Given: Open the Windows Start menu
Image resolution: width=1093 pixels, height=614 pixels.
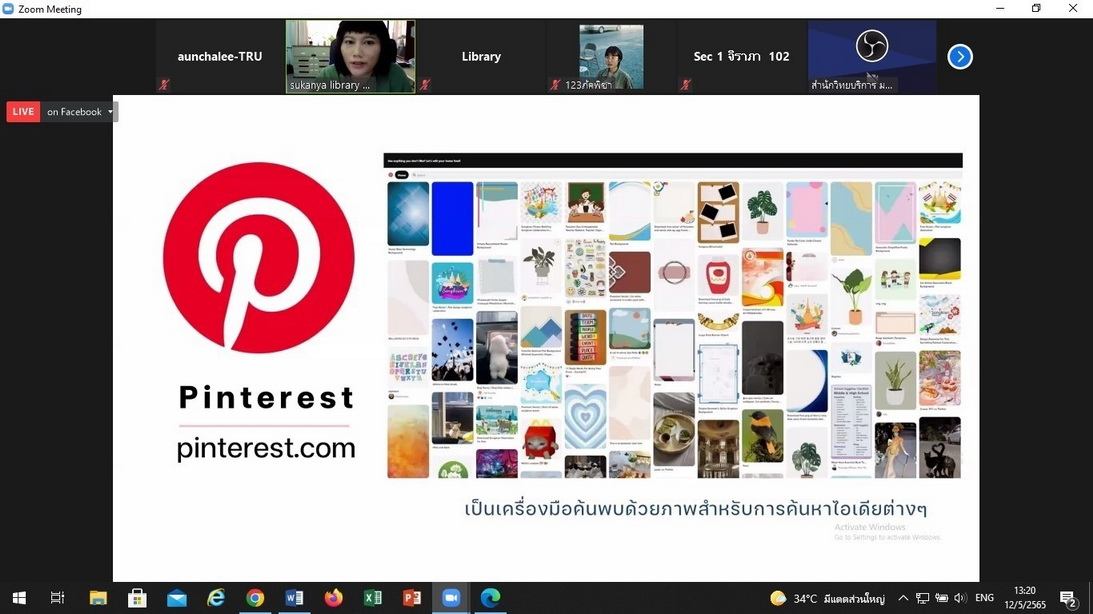Looking at the screenshot, I should (20, 598).
